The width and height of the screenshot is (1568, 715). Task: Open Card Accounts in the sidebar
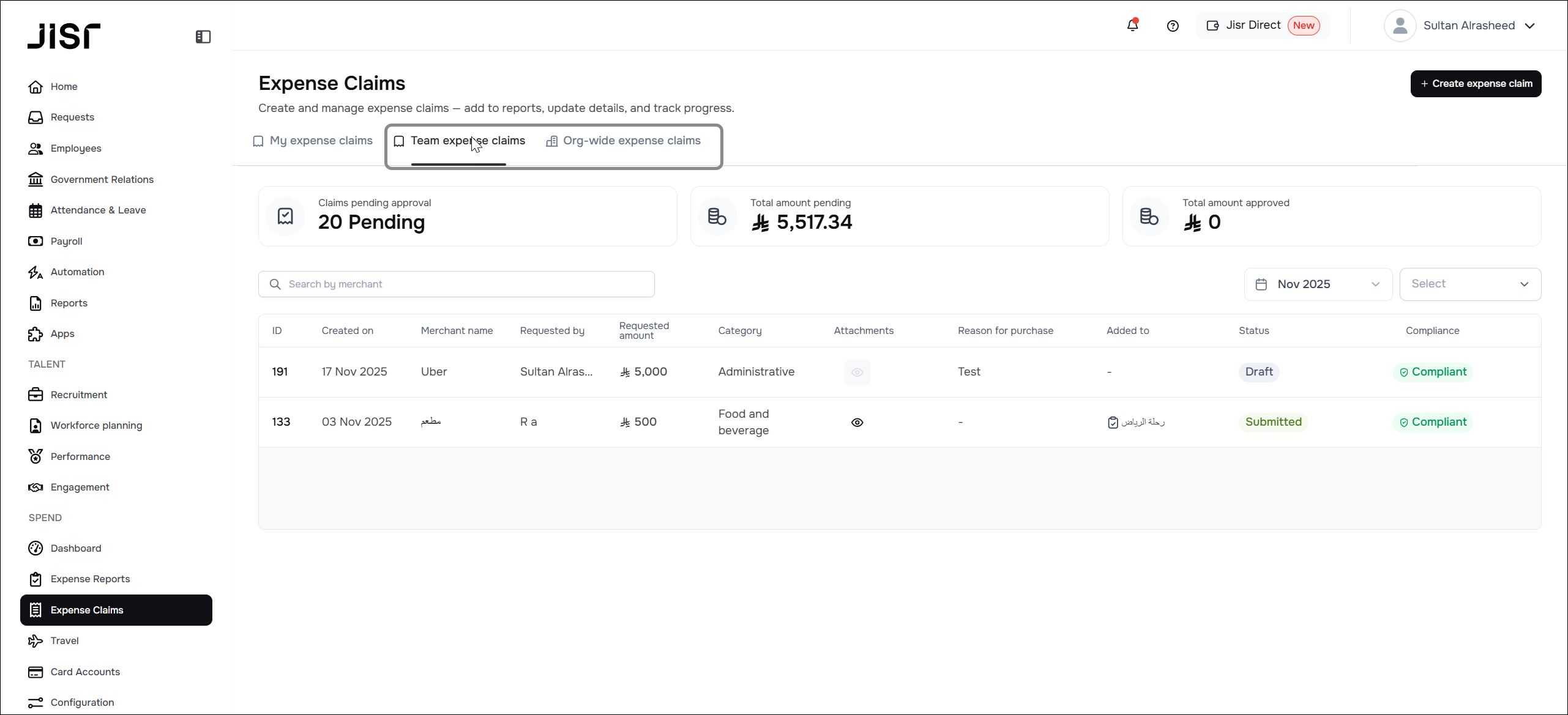pyautogui.click(x=85, y=672)
